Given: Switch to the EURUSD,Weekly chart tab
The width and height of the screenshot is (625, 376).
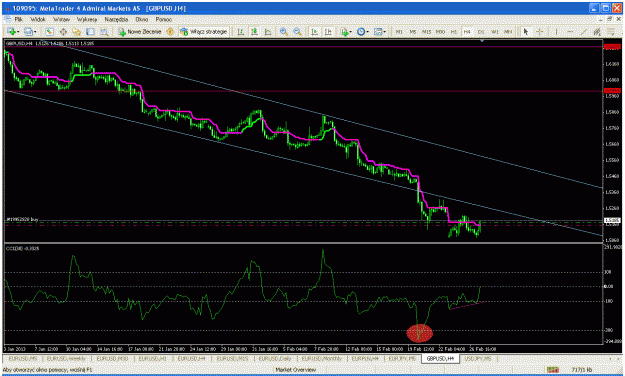Looking at the screenshot, I should coord(66,359).
